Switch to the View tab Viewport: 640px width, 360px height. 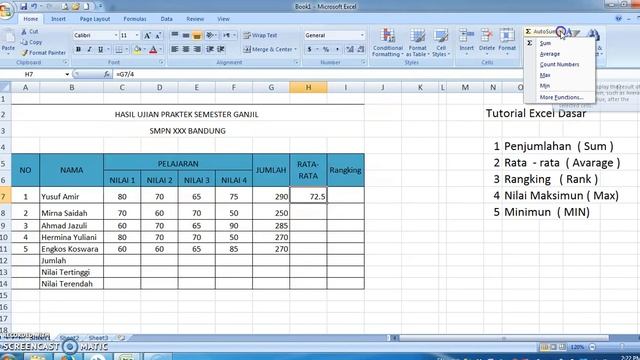[223, 19]
